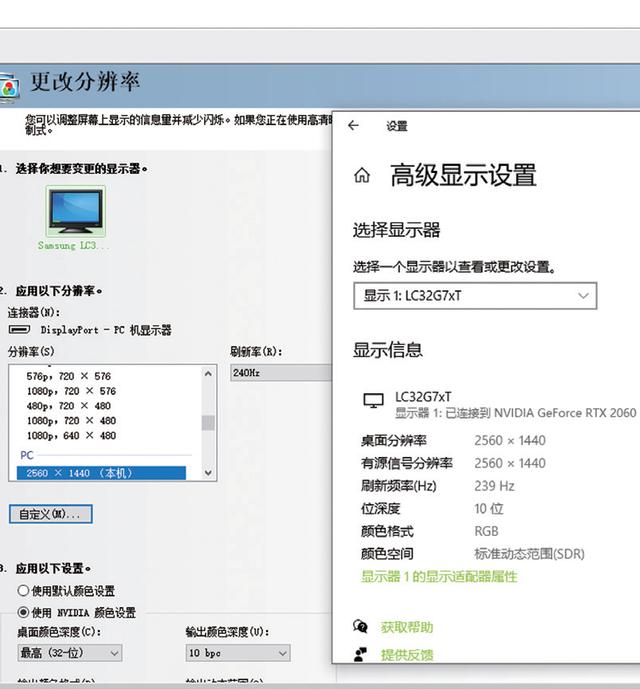Select the Samsung LC3 monitor thumbnail

point(76,212)
